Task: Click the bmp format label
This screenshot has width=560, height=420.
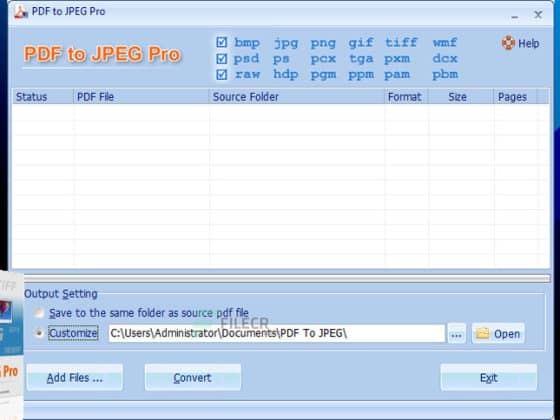Action: tap(247, 43)
